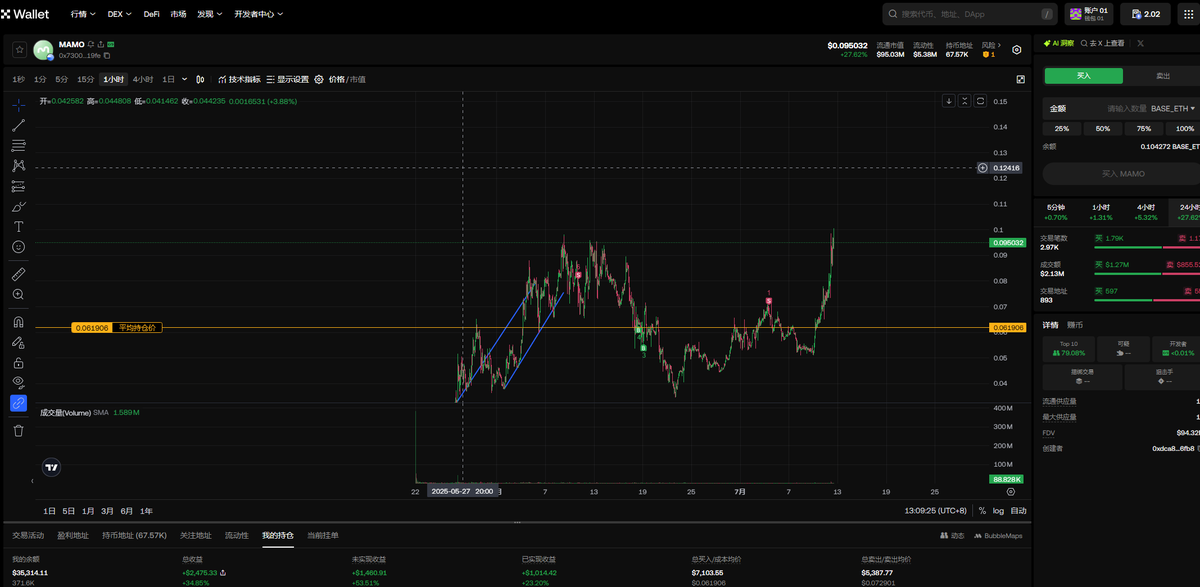Close the AI insight bar with X
1200x587 pixels.
tap(1141, 44)
